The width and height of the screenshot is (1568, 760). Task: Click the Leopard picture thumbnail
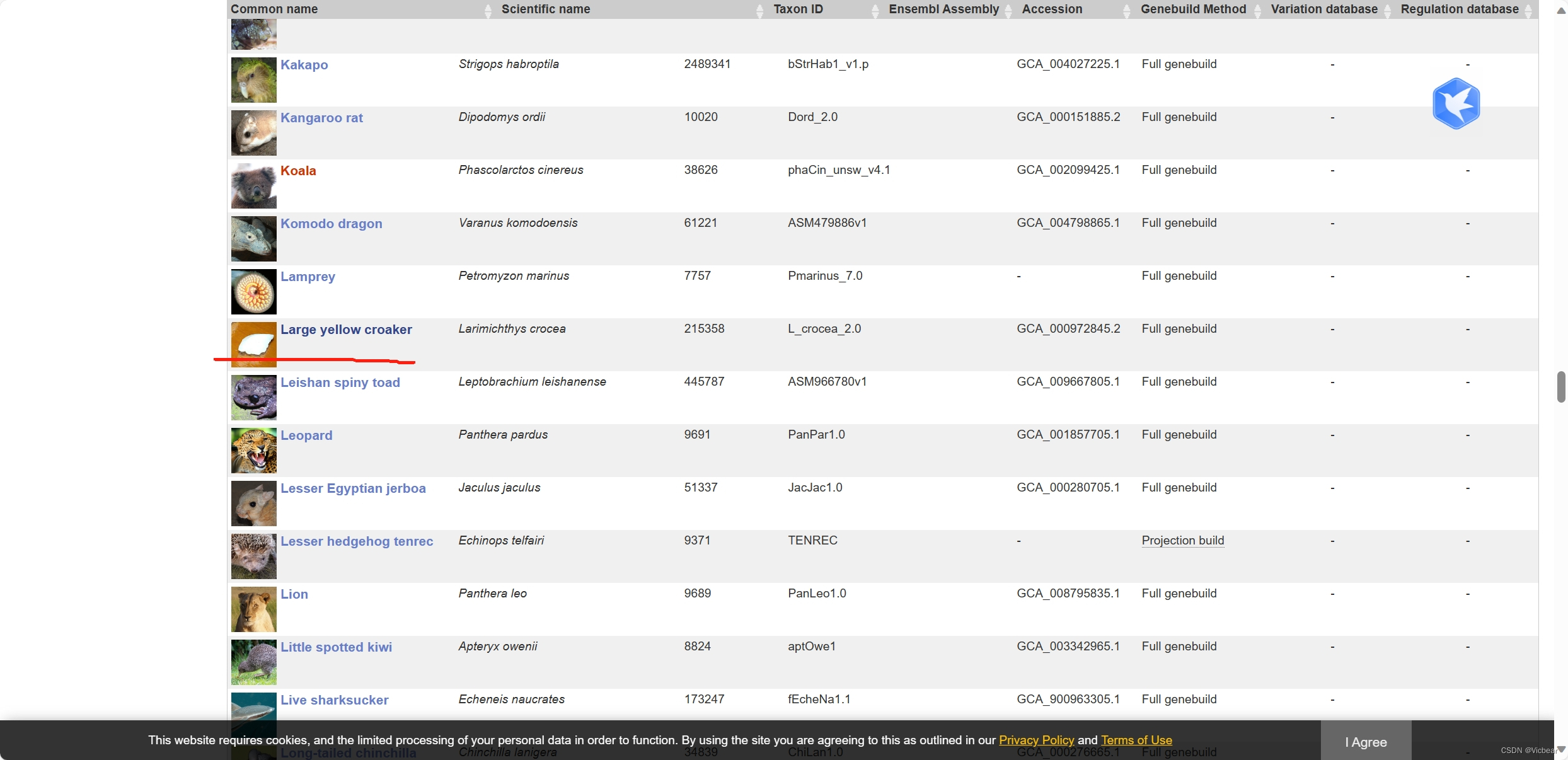pyautogui.click(x=253, y=451)
